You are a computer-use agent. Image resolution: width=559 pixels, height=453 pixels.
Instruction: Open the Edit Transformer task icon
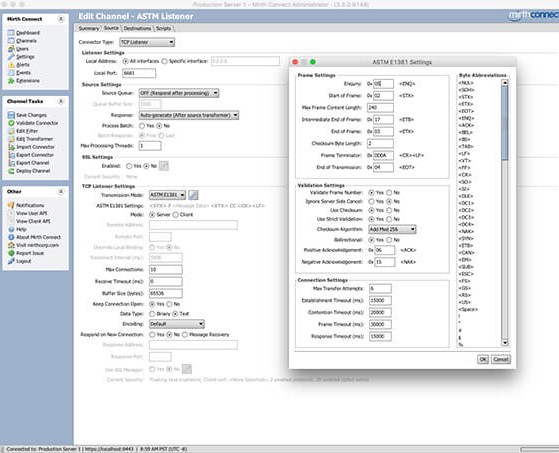[11, 139]
